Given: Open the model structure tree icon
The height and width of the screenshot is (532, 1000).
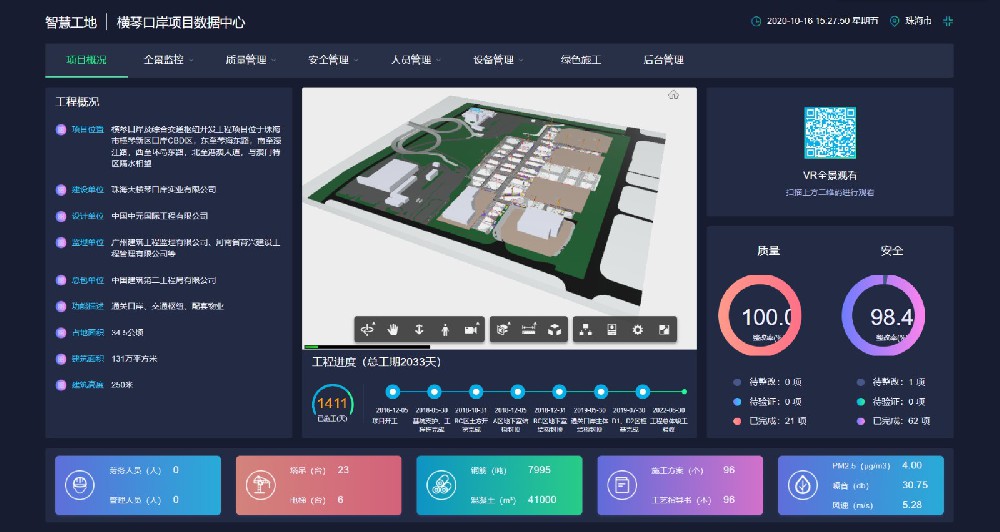Looking at the screenshot, I should (587, 329).
